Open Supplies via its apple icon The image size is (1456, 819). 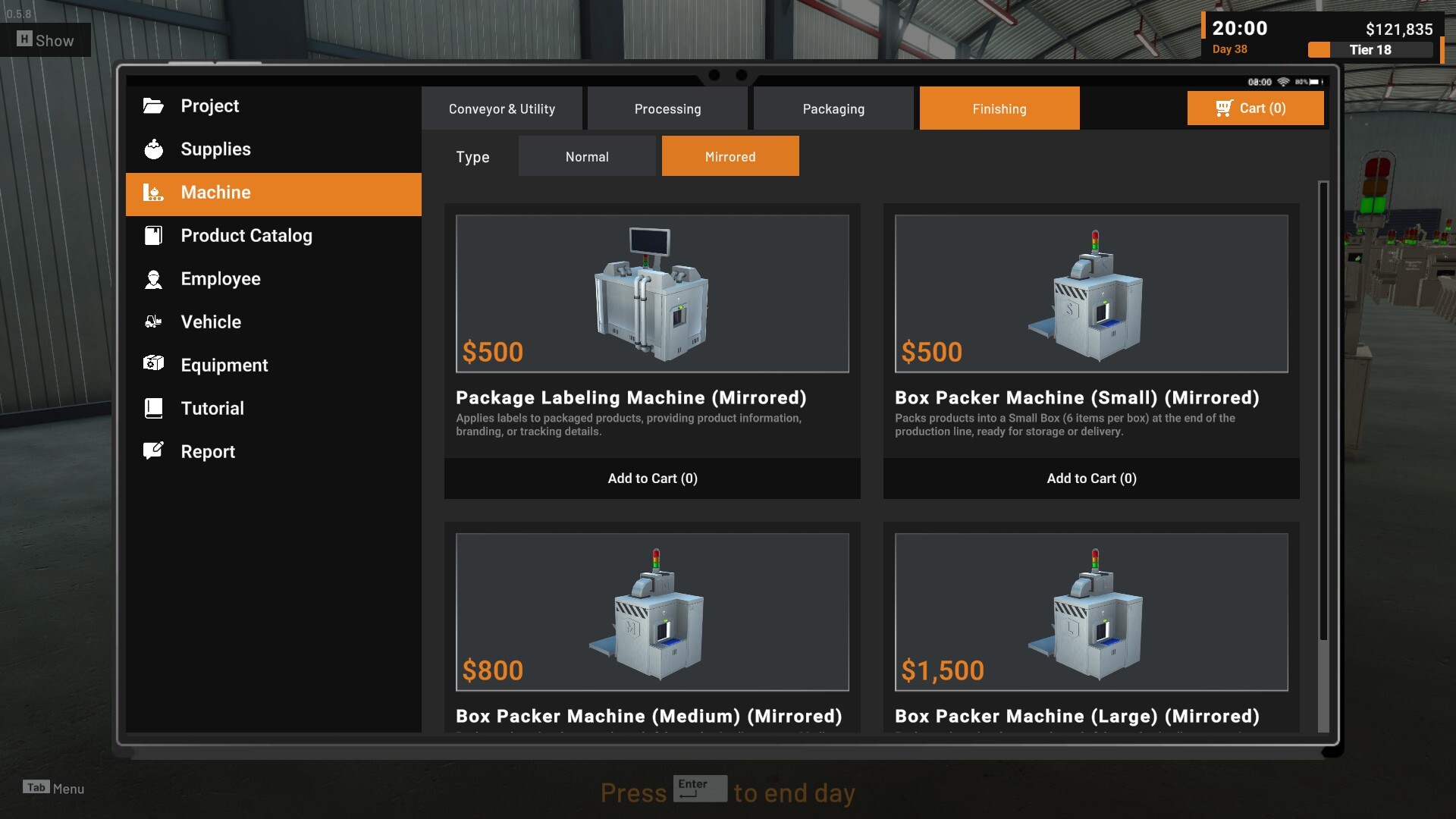[x=153, y=149]
